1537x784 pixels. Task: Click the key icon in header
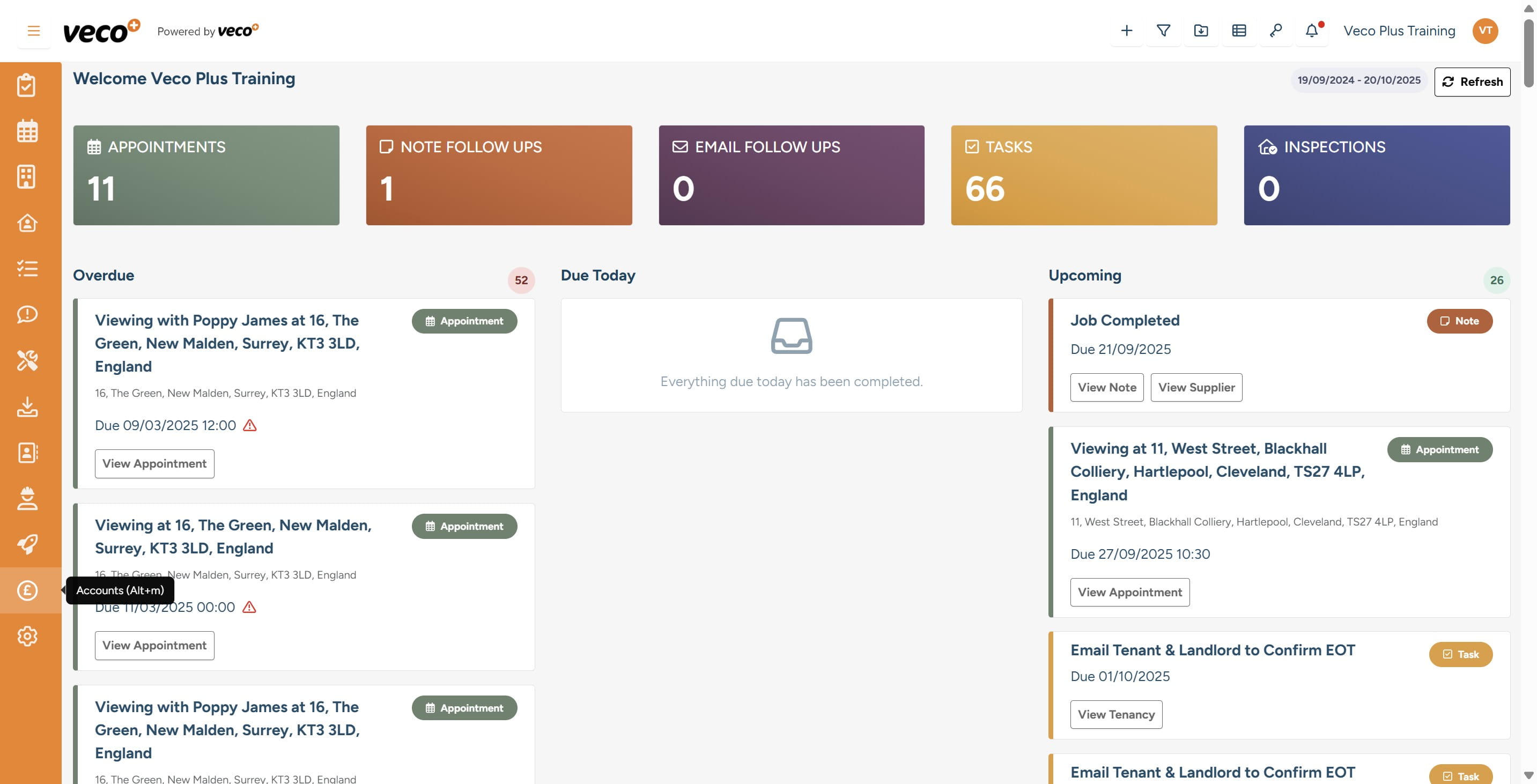tap(1276, 31)
